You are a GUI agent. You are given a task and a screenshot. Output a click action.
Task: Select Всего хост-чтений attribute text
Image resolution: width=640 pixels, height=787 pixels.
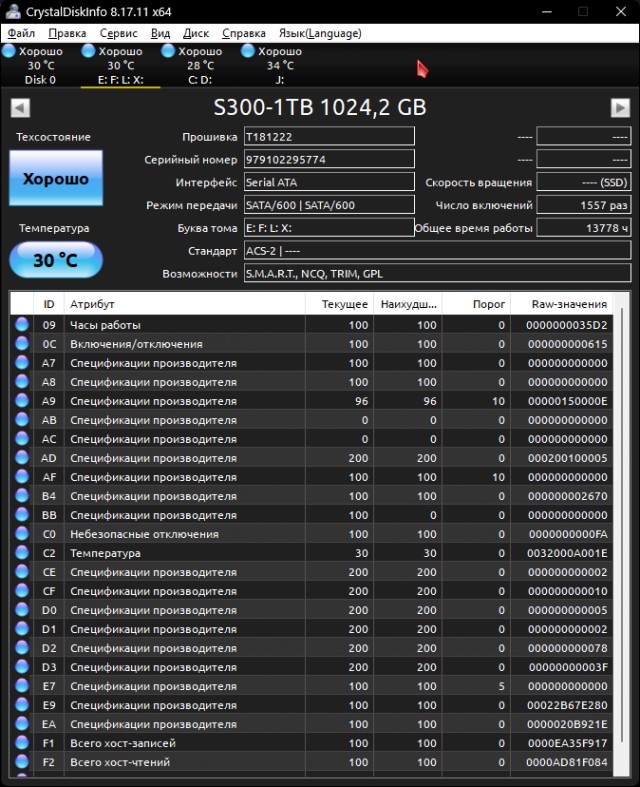[120, 762]
